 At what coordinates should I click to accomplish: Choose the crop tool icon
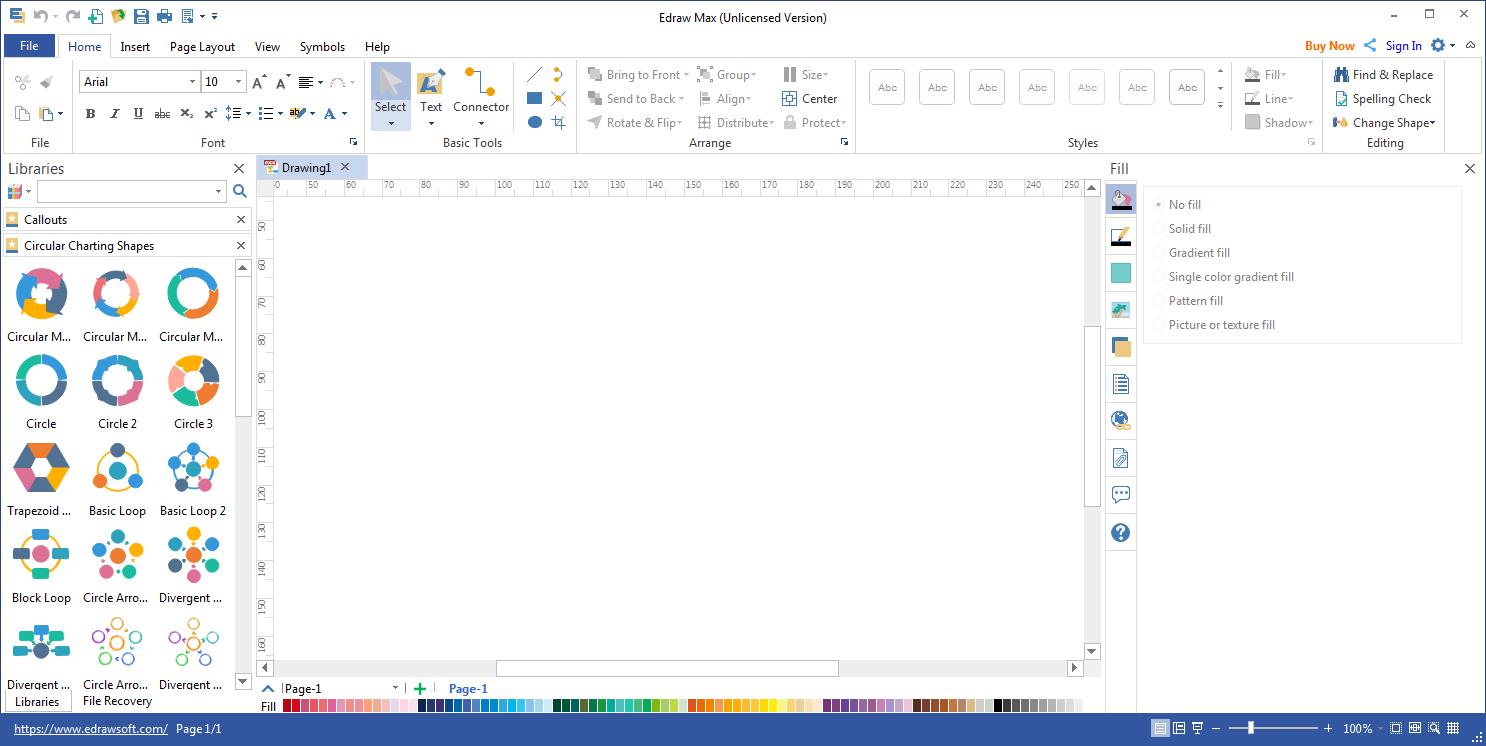point(559,123)
